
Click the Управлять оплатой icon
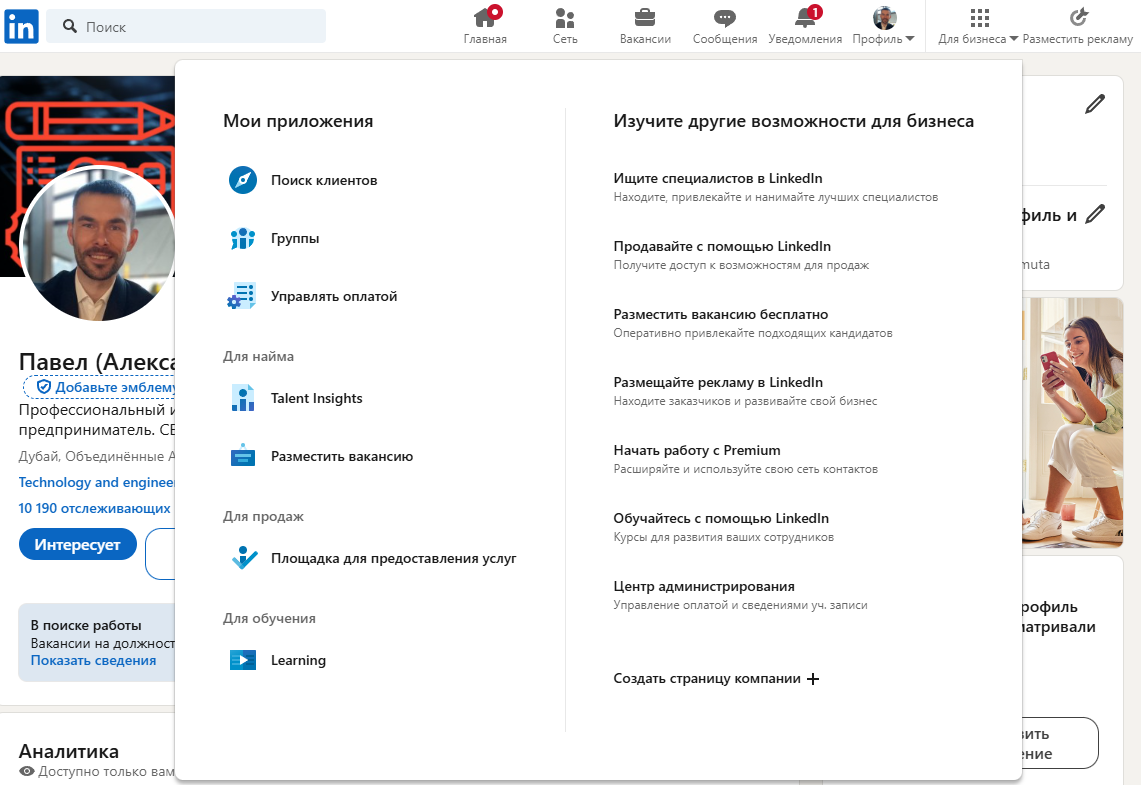[x=242, y=296]
